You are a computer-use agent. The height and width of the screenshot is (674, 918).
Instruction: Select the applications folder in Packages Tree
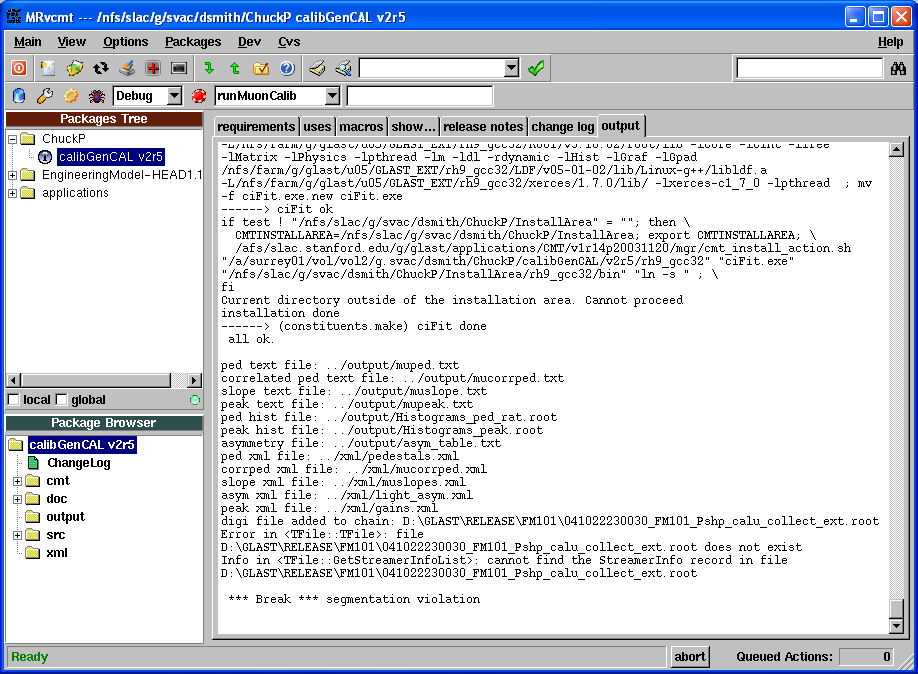[75, 193]
